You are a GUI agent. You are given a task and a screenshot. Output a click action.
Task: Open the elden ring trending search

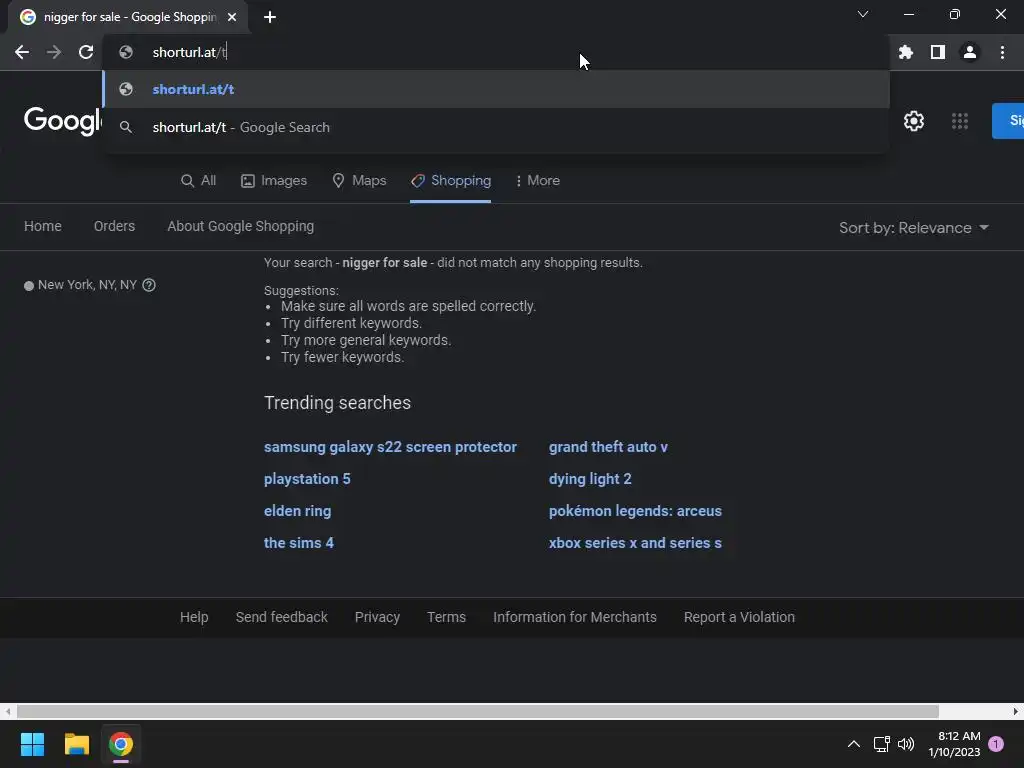297,511
